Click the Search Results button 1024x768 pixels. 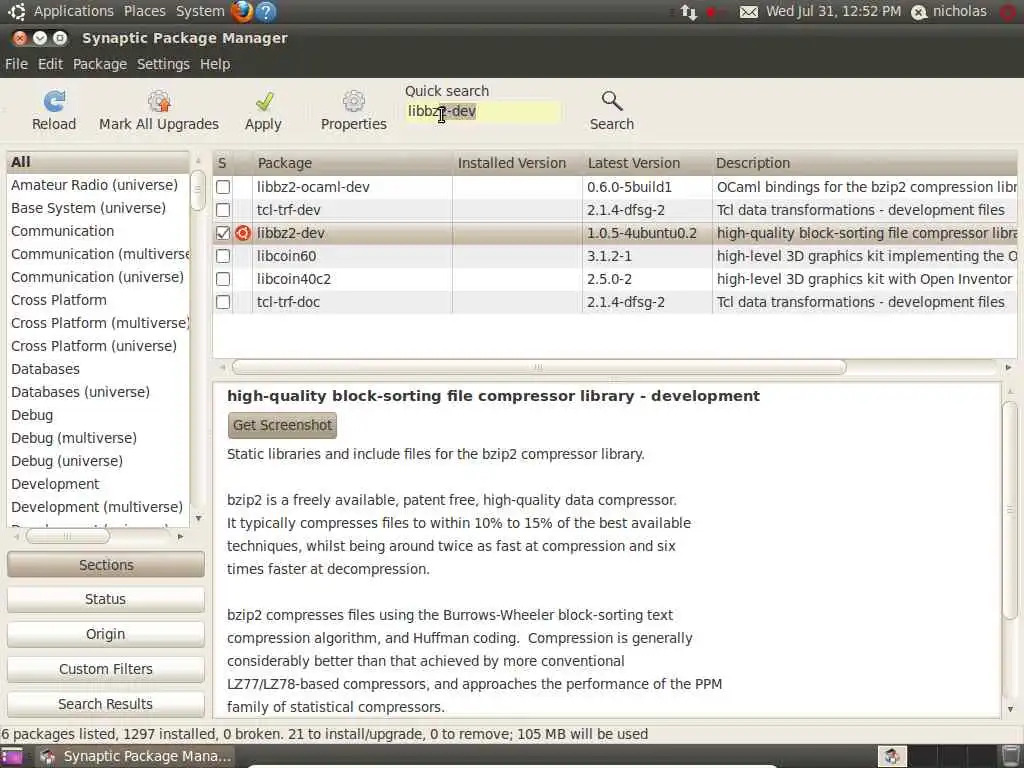(x=106, y=704)
